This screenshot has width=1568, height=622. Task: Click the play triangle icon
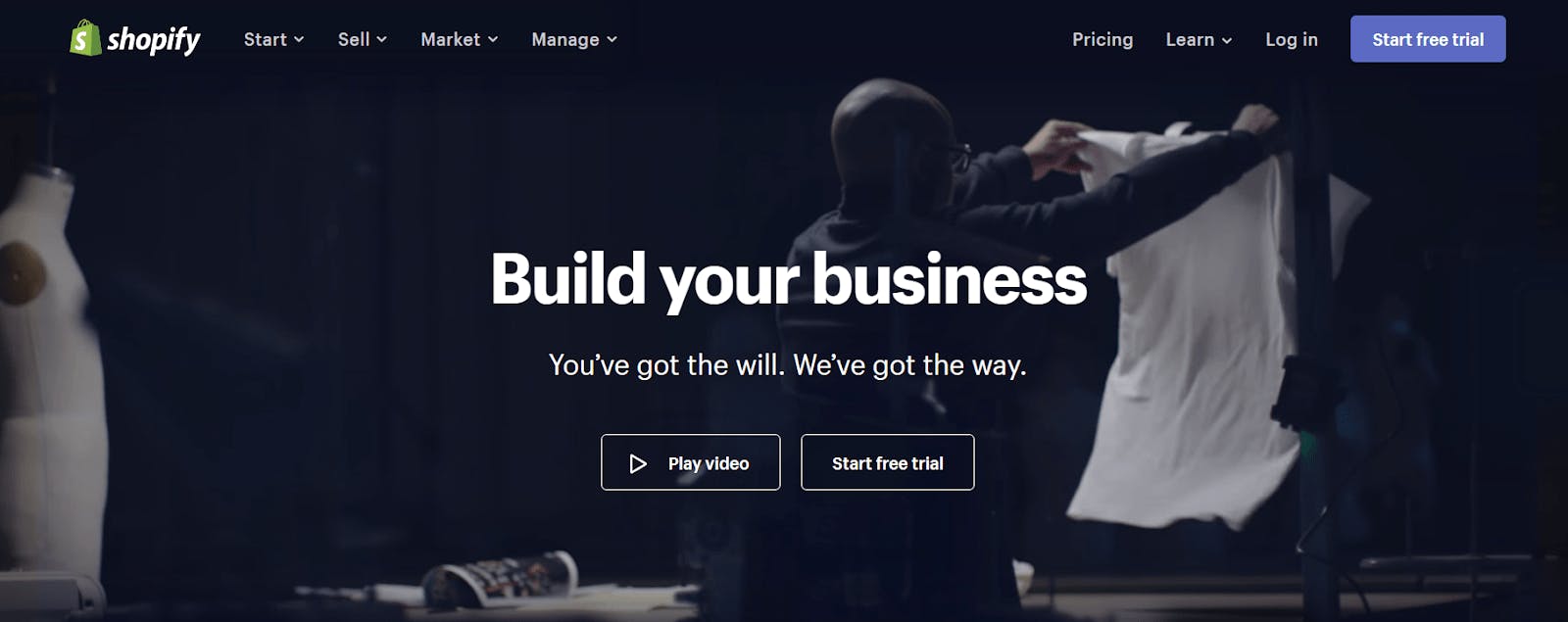[638, 463]
